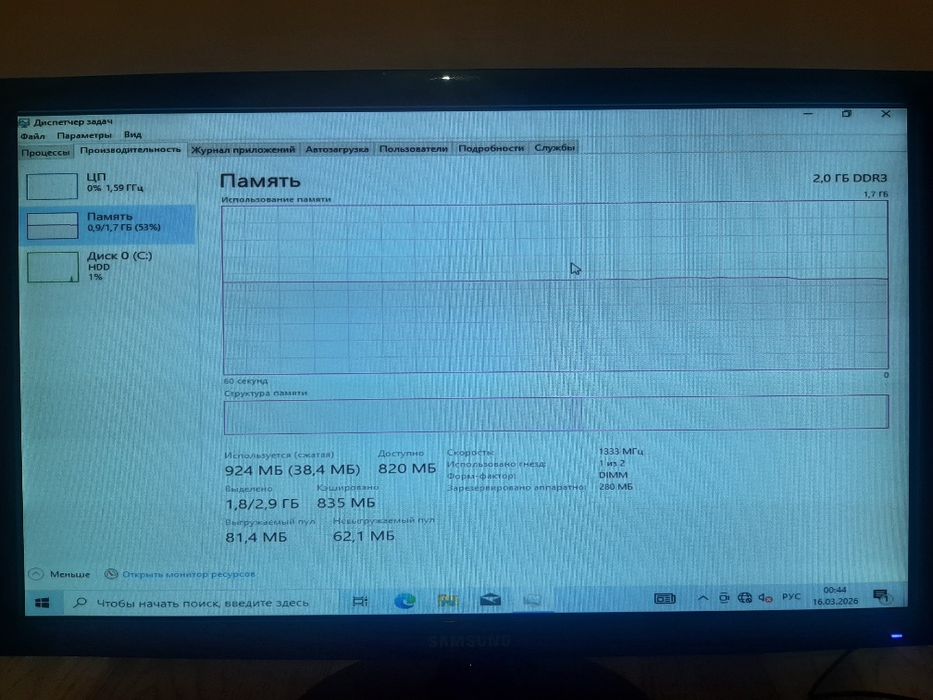The image size is (933, 700).
Task: Click the 81,4 МБ paged pool value
Action: tap(256, 538)
